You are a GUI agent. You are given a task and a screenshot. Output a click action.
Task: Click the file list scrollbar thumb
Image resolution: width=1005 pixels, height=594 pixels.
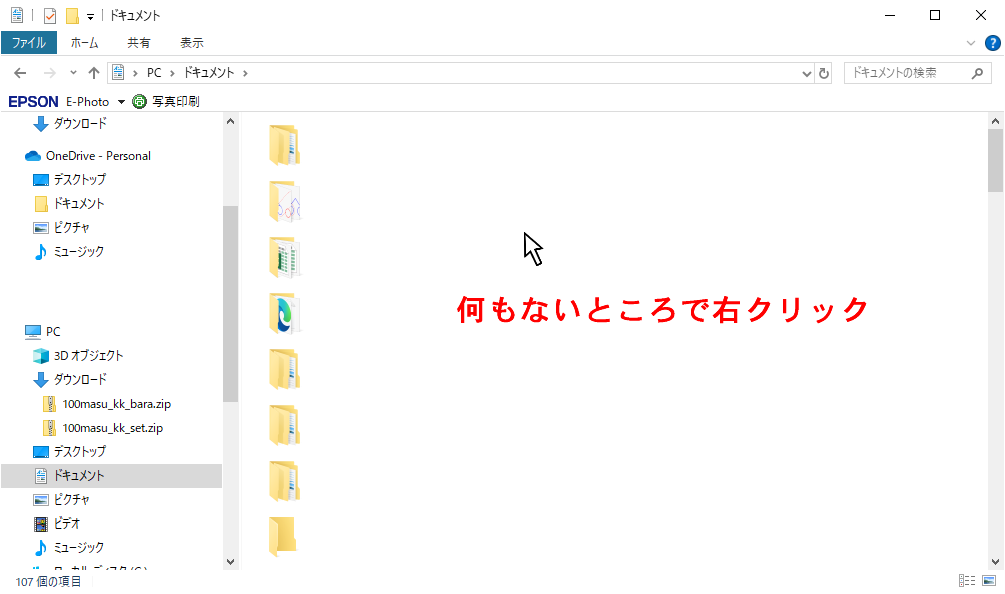point(995,160)
